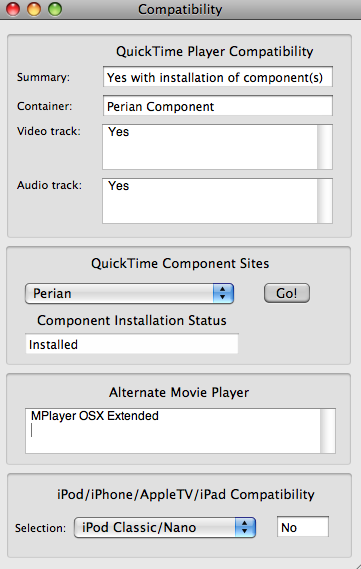Click the window resize grip in the corner

[356, 565]
